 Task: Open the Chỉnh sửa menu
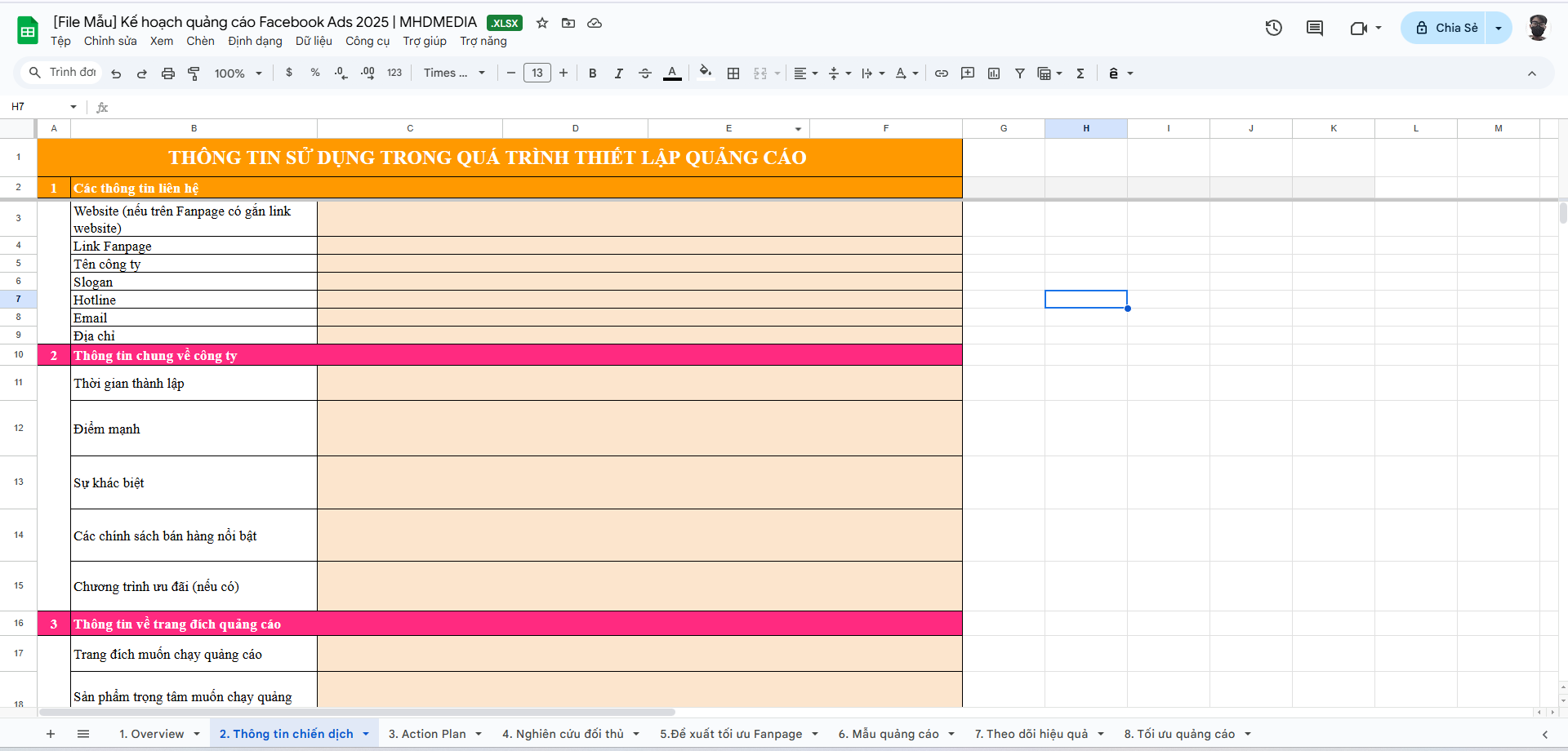110,41
